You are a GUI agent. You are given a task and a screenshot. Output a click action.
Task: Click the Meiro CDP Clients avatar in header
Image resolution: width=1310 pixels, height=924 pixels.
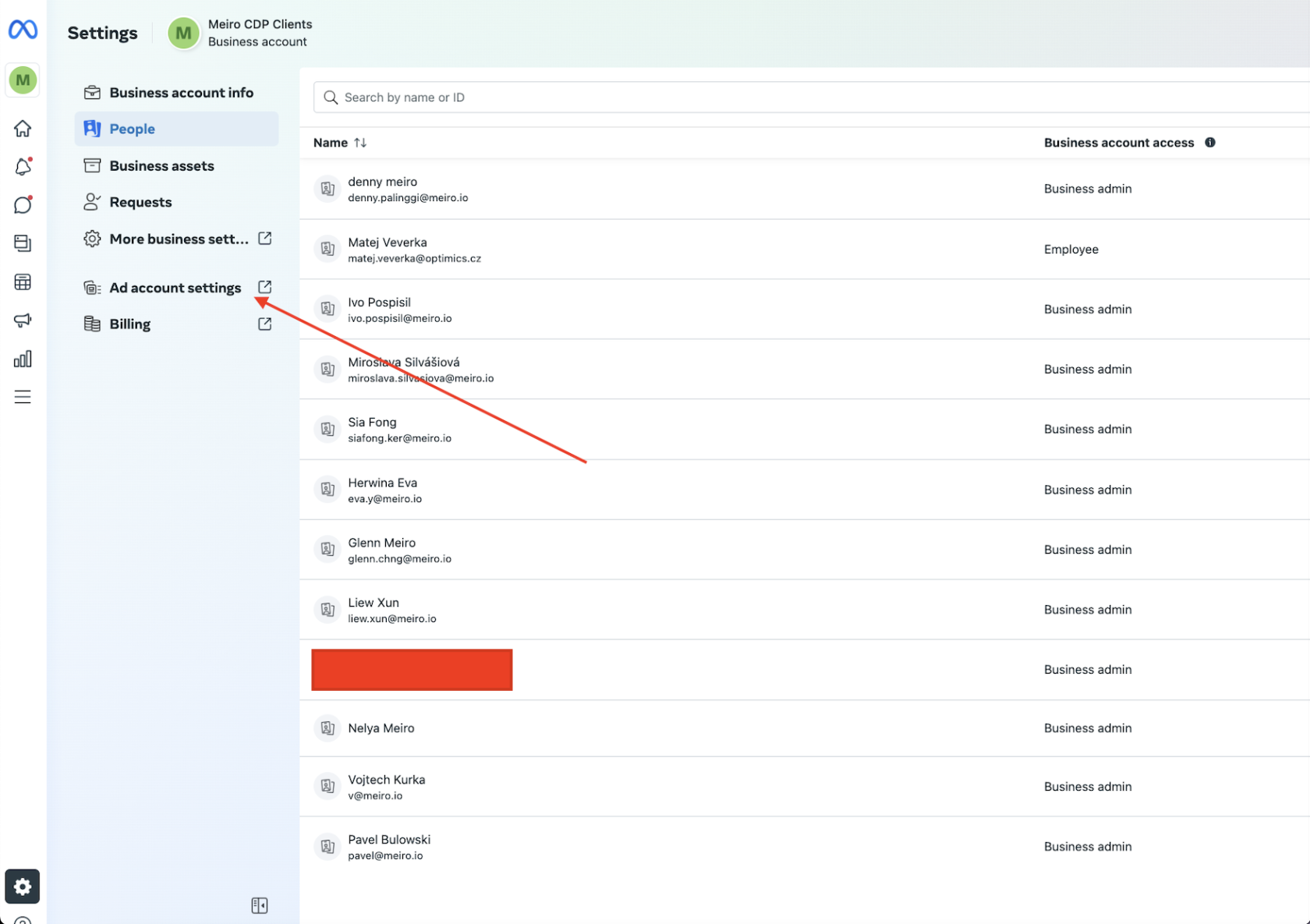click(x=183, y=33)
